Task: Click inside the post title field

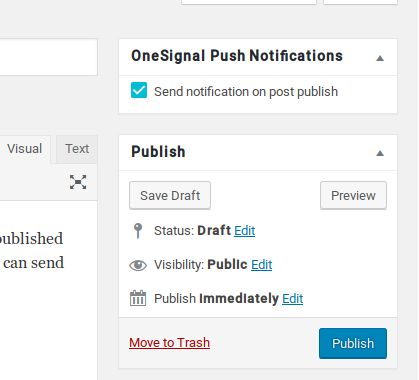Action: [48, 57]
